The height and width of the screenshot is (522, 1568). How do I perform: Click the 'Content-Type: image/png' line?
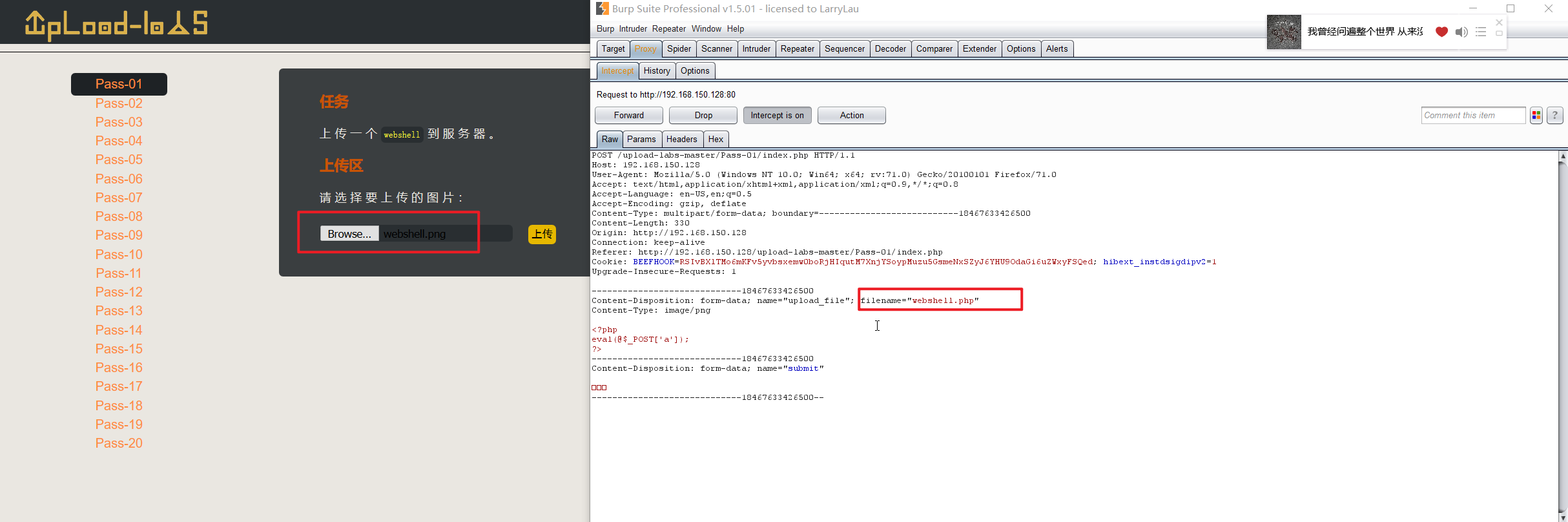(x=651, y=310)
